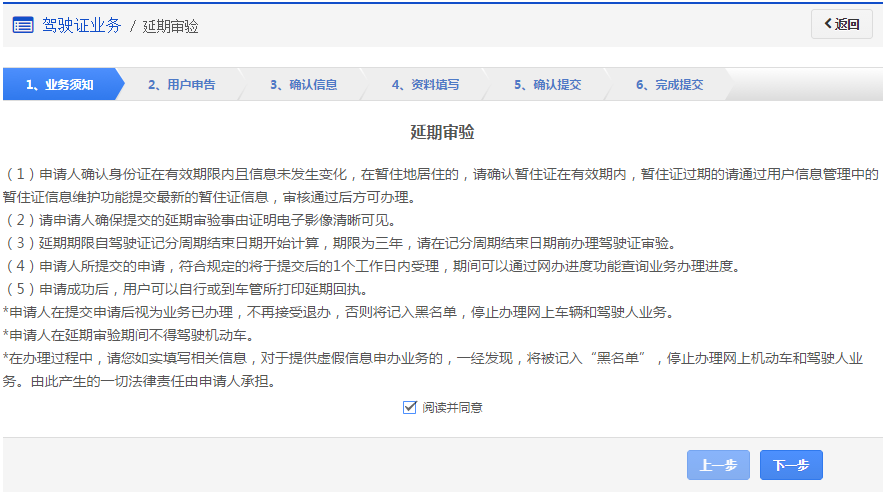This screenshot has height=493, width=885.
Task: Proceed with the 下一步 button
Action: coord(791,465)
